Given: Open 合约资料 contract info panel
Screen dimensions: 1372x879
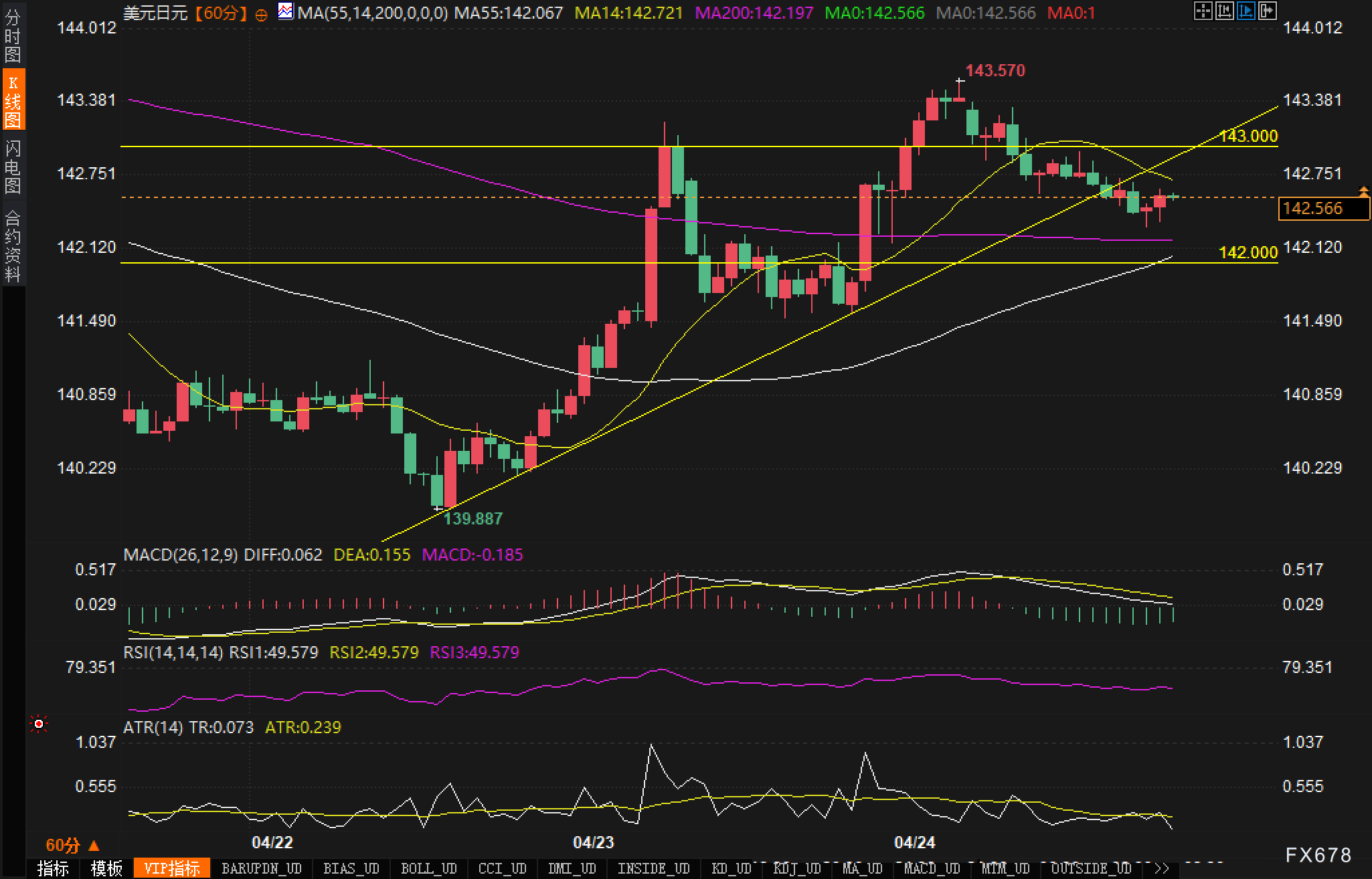Looking at the screenshot, I should point(13,246).
